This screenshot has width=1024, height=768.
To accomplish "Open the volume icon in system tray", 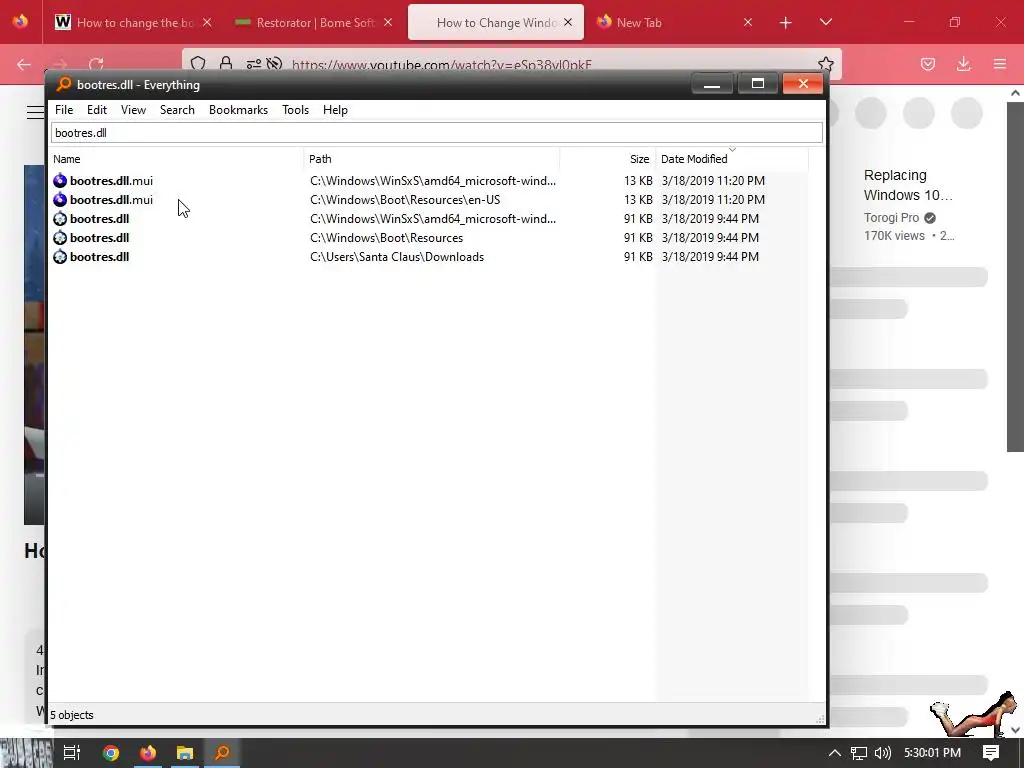I will pos(882,753).
